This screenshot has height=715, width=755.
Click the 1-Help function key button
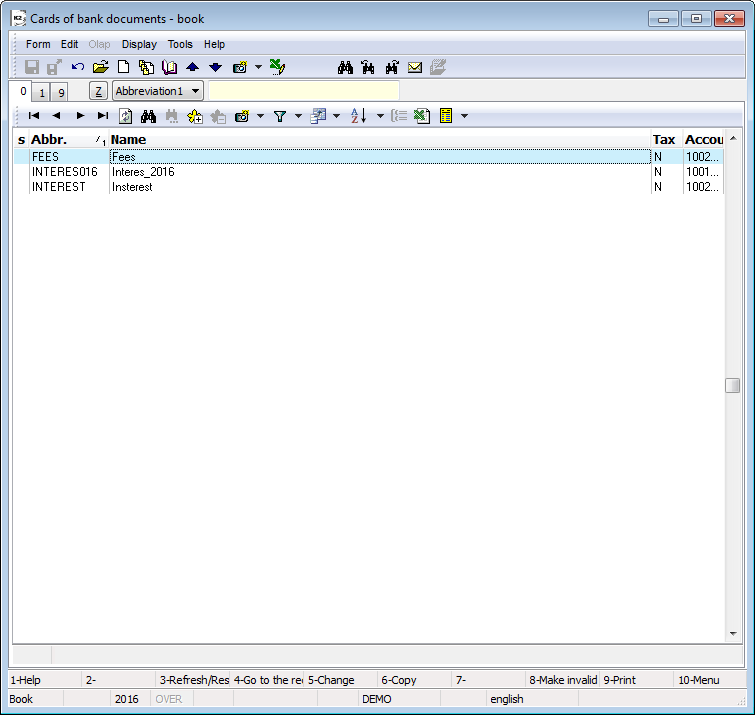(45, 680)
